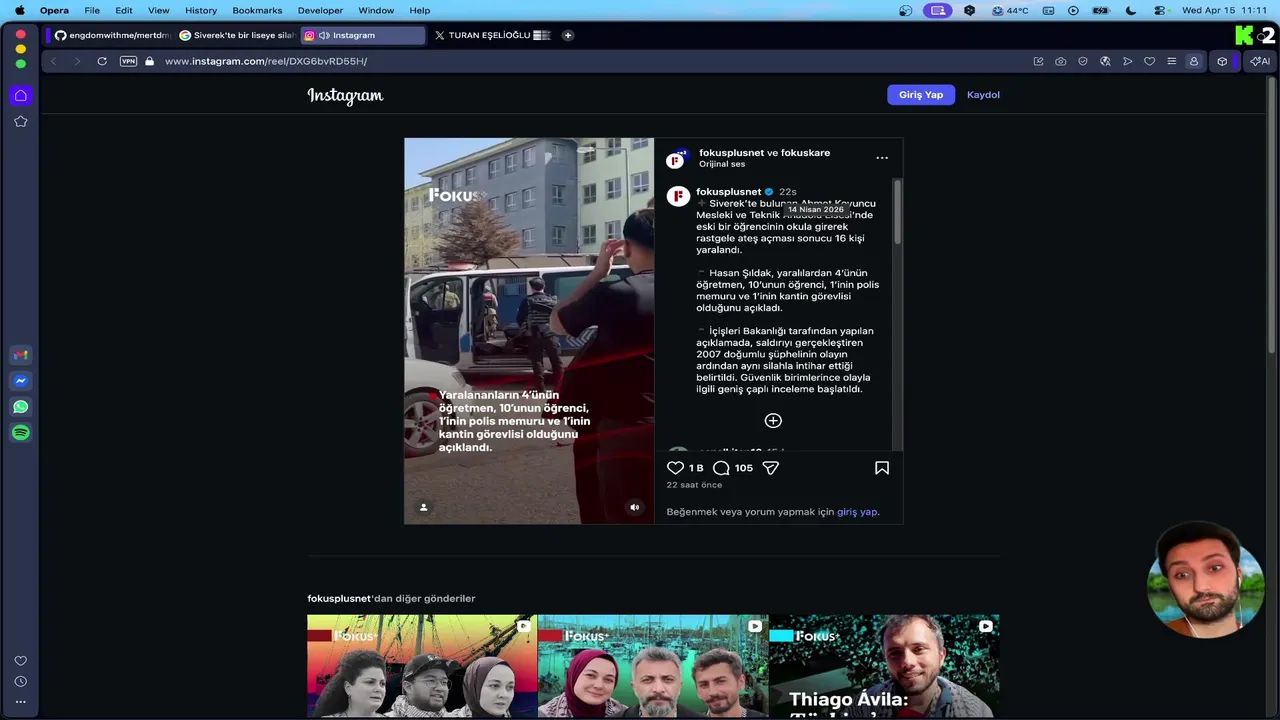Image resolution: width=1280 pixels, height=720 pixels.
Task: Click the caption panel scrollbar
Action: pos(898,212)
